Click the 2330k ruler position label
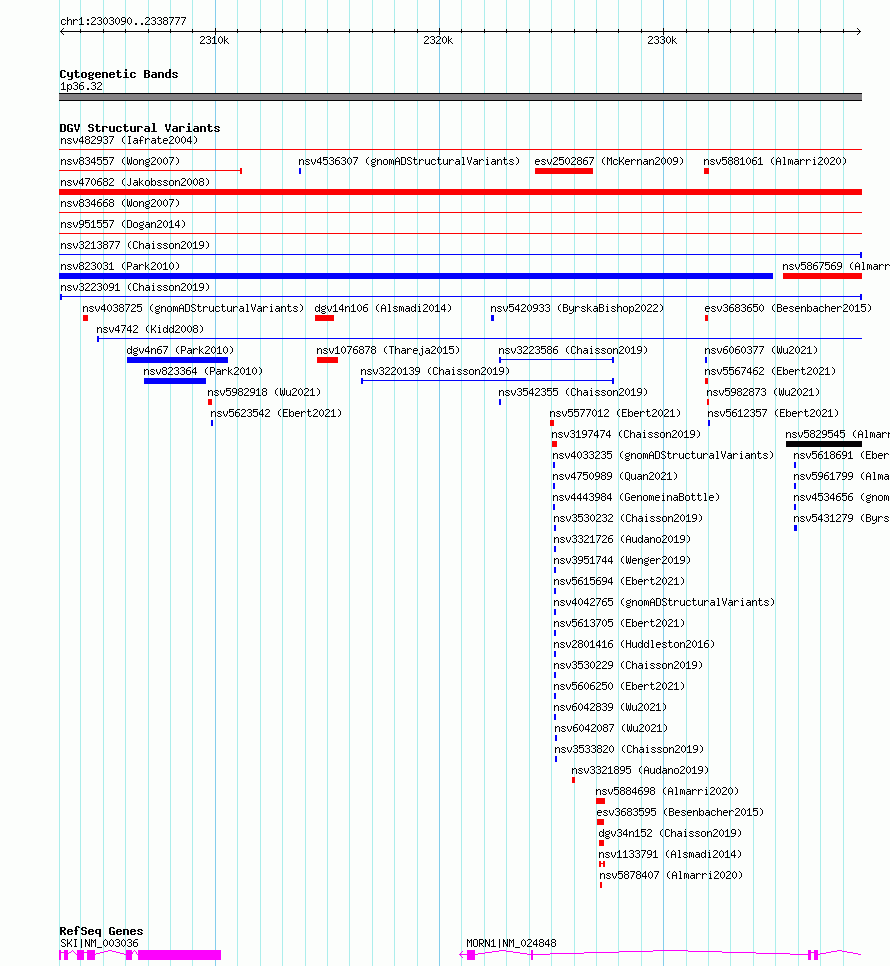Viewport: 890px width, 966px height. 662,40
